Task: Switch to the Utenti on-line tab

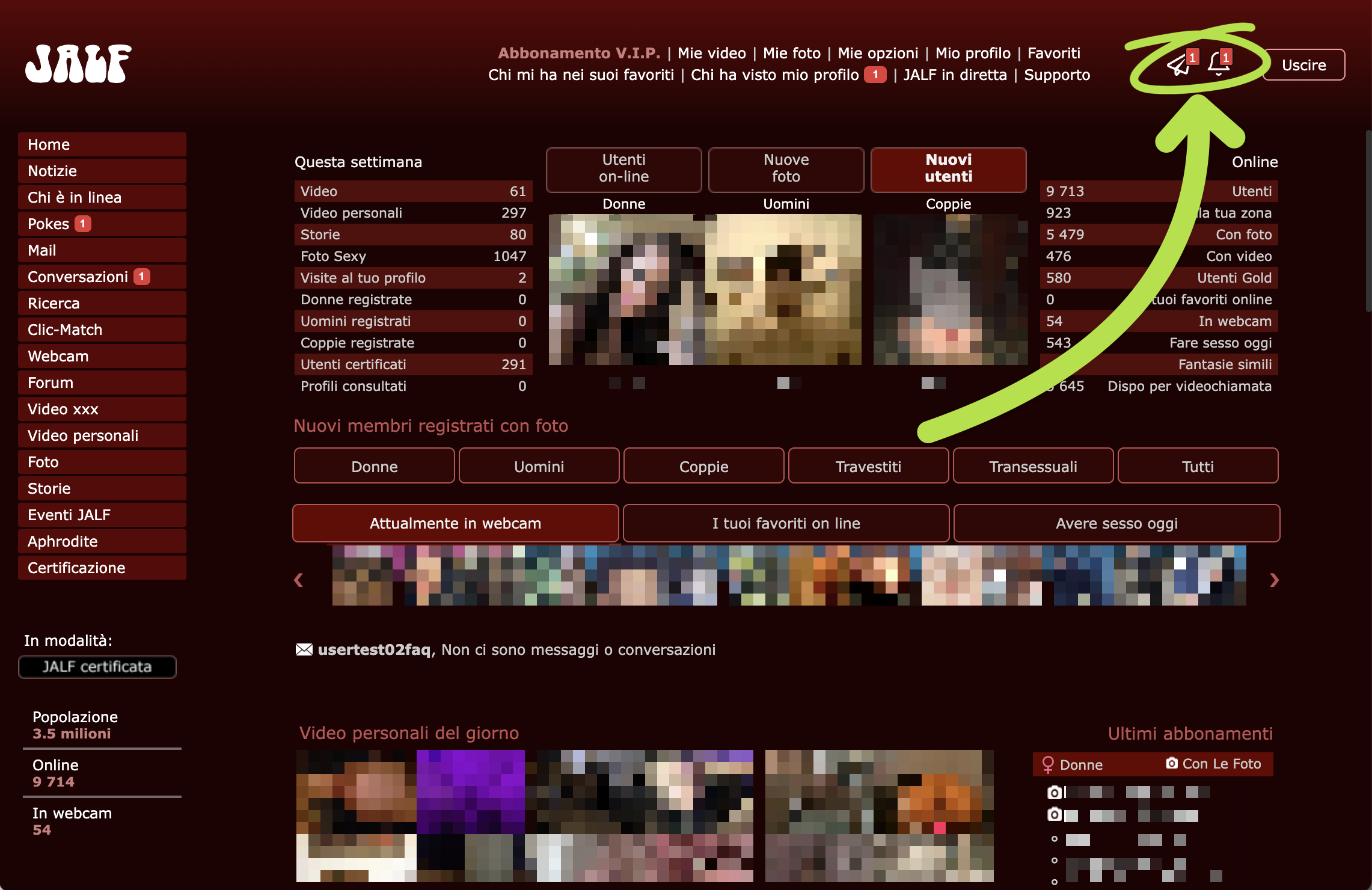Action: [624, 170]
